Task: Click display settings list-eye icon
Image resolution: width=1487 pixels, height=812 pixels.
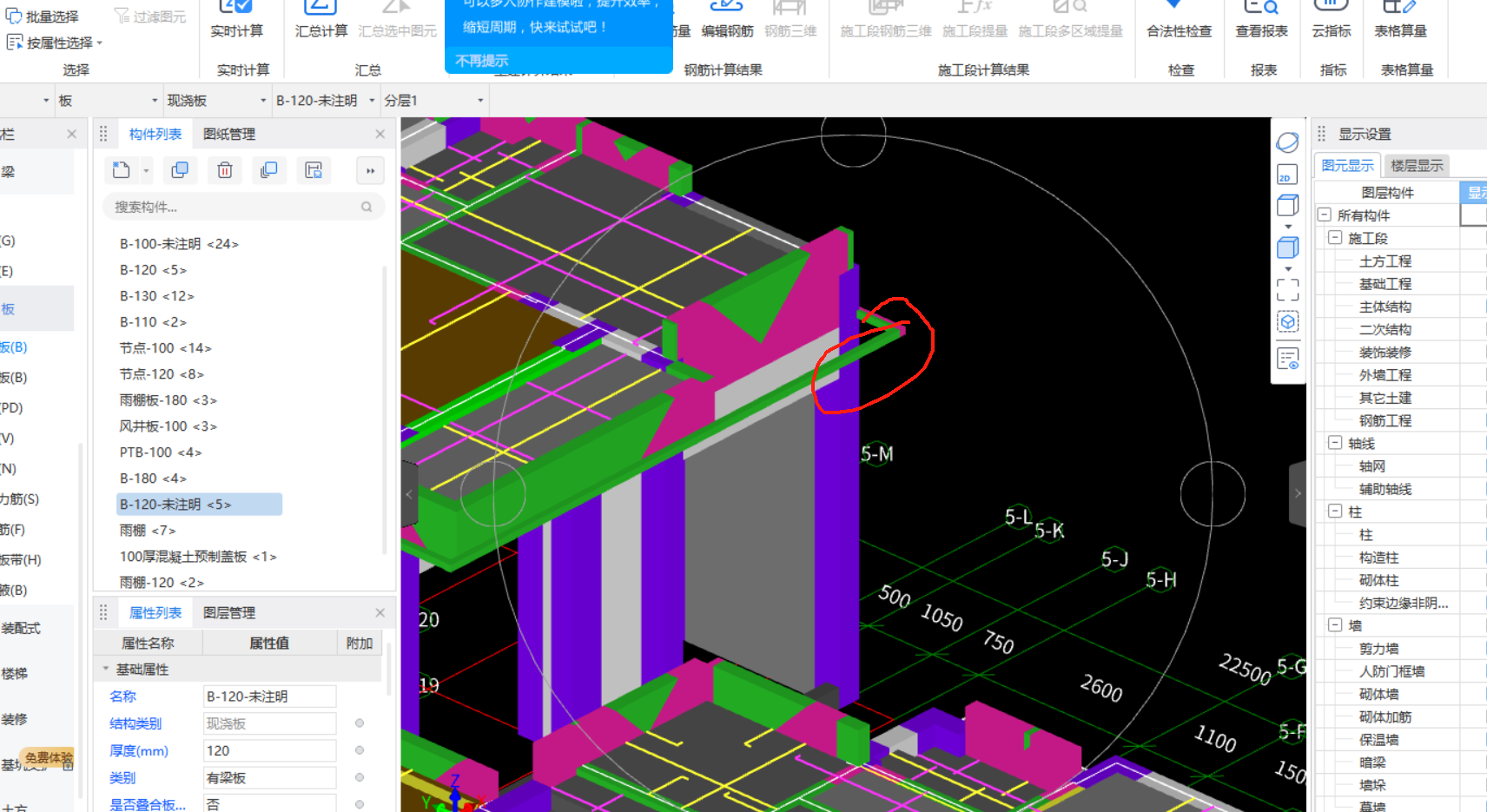Action: coord(1288,358)
